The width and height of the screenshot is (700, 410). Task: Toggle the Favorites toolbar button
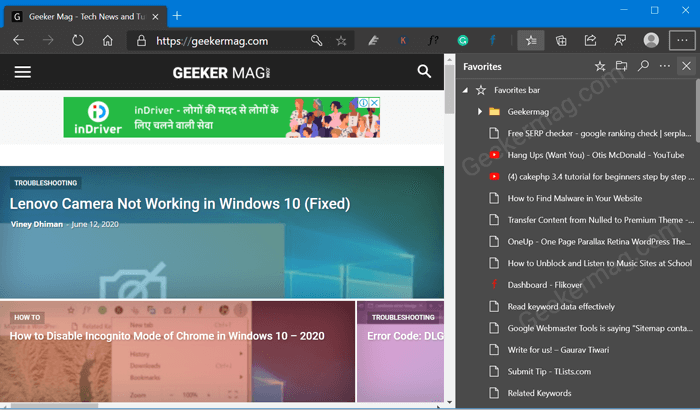tap(531, 41)
